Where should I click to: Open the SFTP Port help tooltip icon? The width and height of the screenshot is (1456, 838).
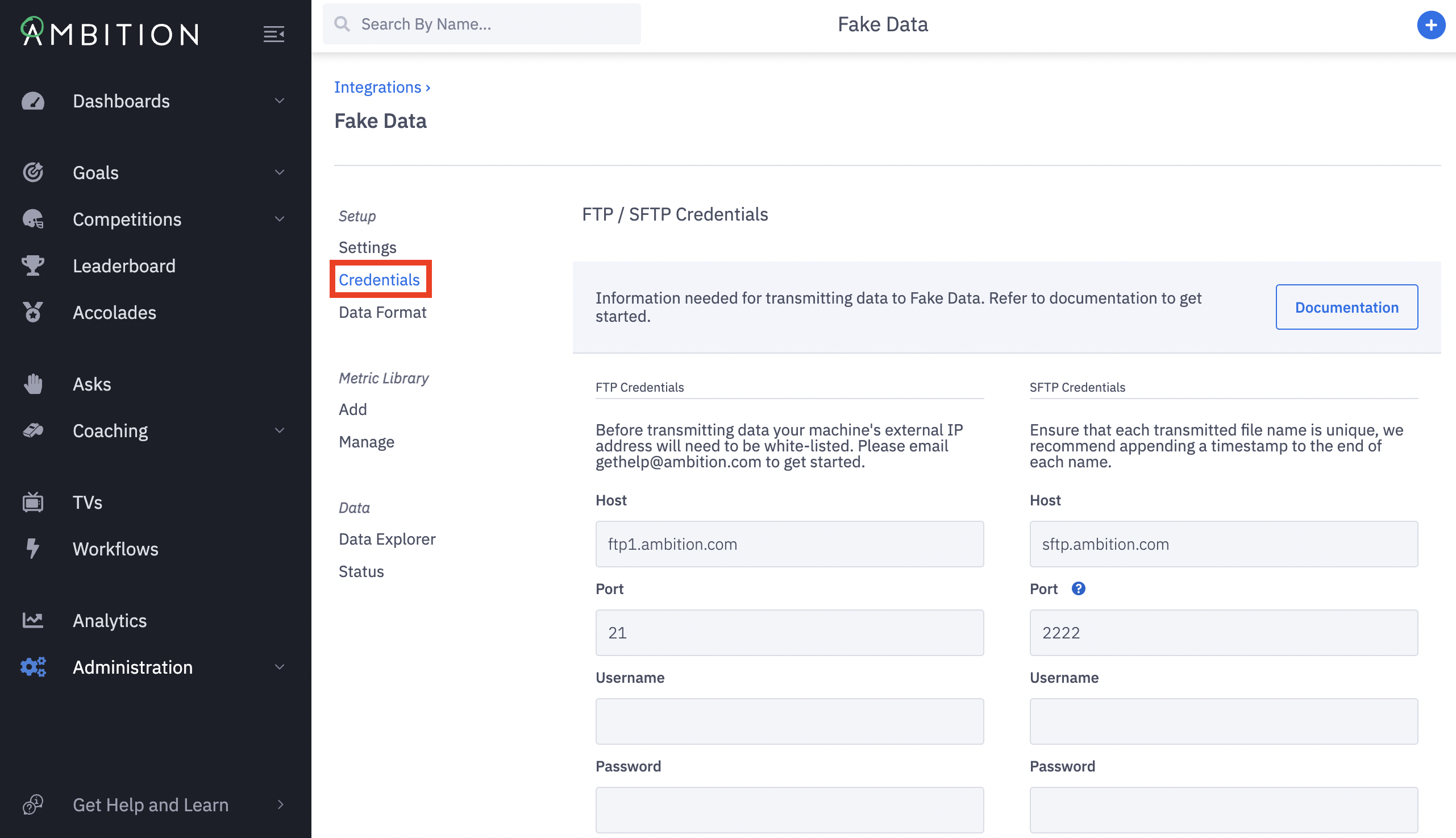(x=1078, y=589)
